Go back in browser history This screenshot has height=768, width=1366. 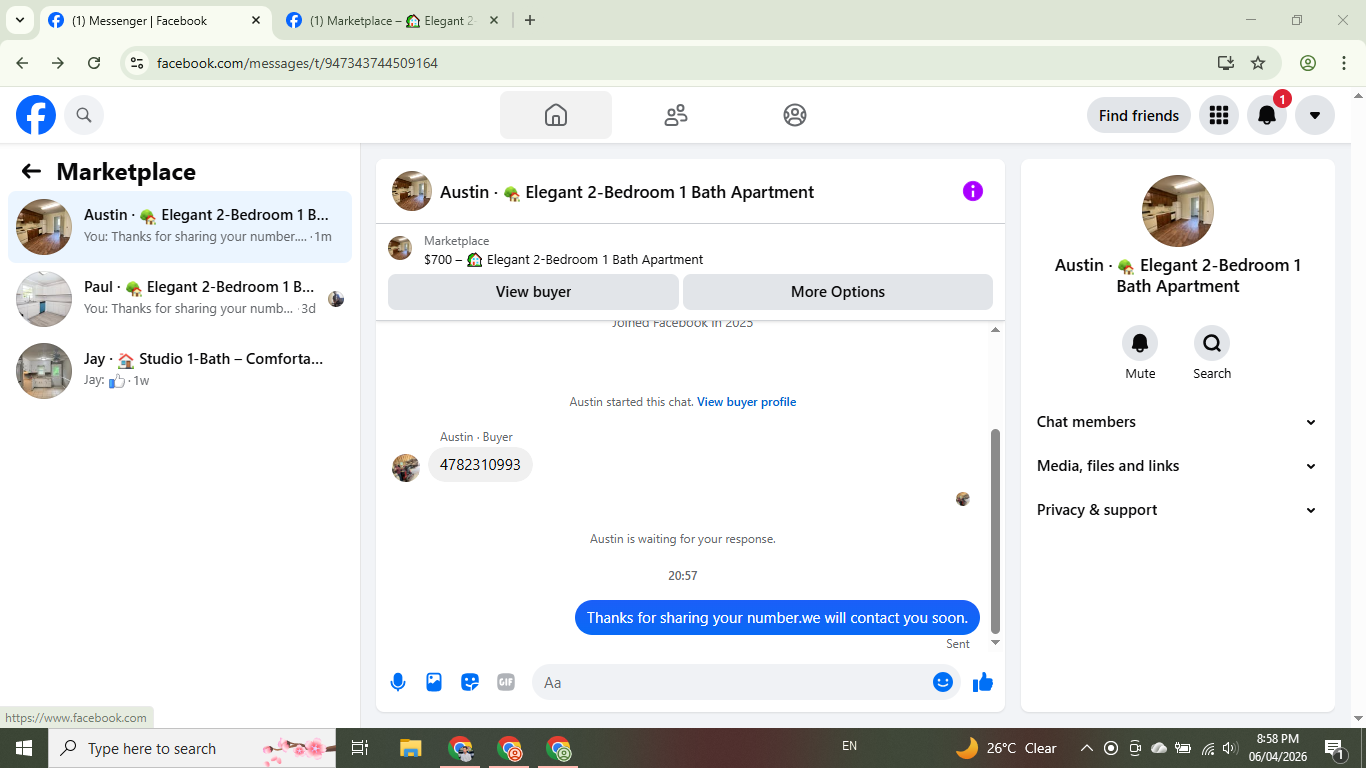[22, 63]
